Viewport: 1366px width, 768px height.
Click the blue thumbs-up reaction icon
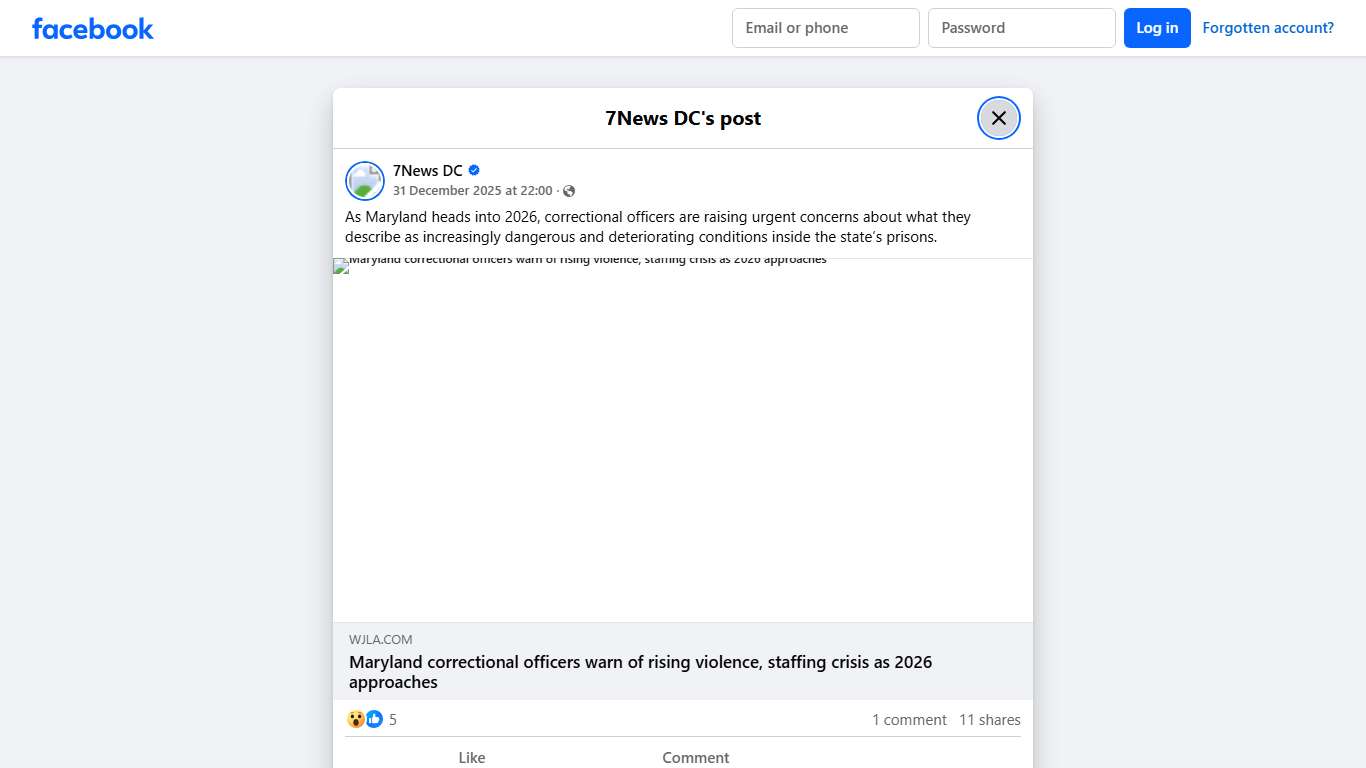374,719
